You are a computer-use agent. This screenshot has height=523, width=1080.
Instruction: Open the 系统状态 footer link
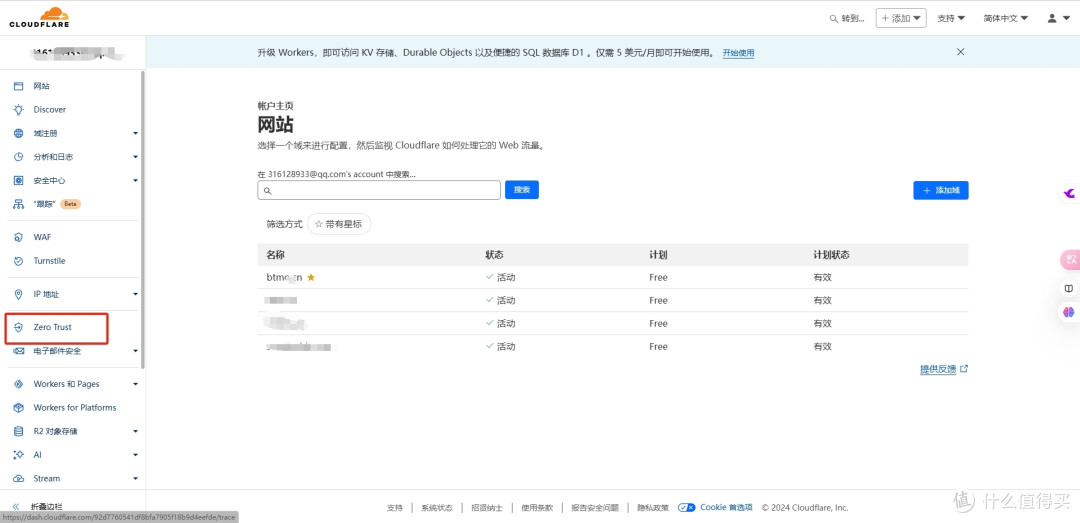(437, 508)
